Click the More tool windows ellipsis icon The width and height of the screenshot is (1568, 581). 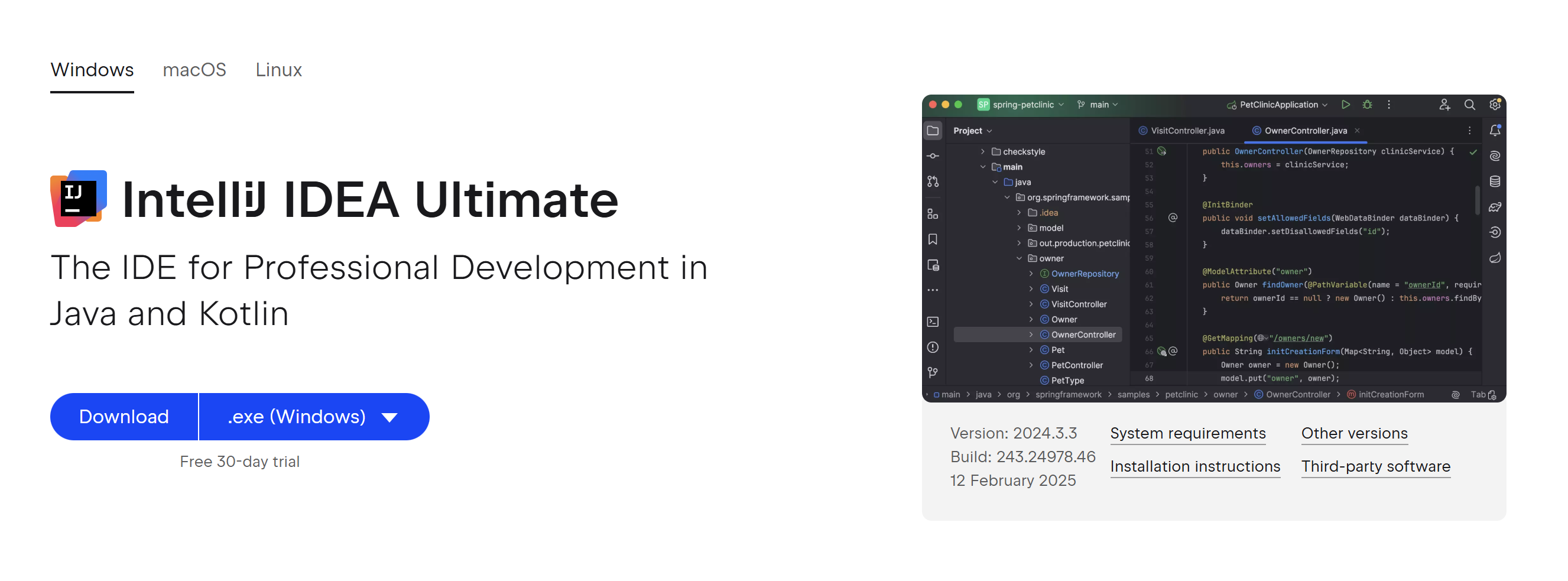tap(933, 291)
